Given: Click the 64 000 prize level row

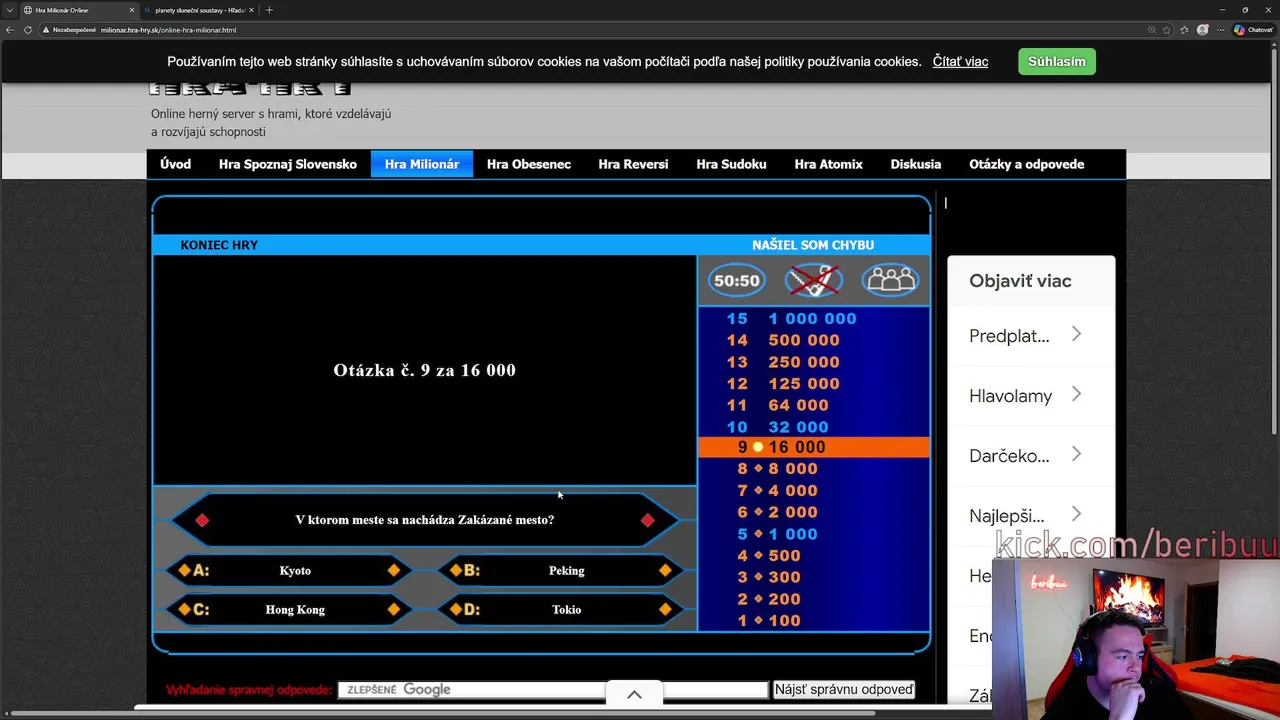Looking at the screenshot, I should pyautogui.click(x=813, y=405).
